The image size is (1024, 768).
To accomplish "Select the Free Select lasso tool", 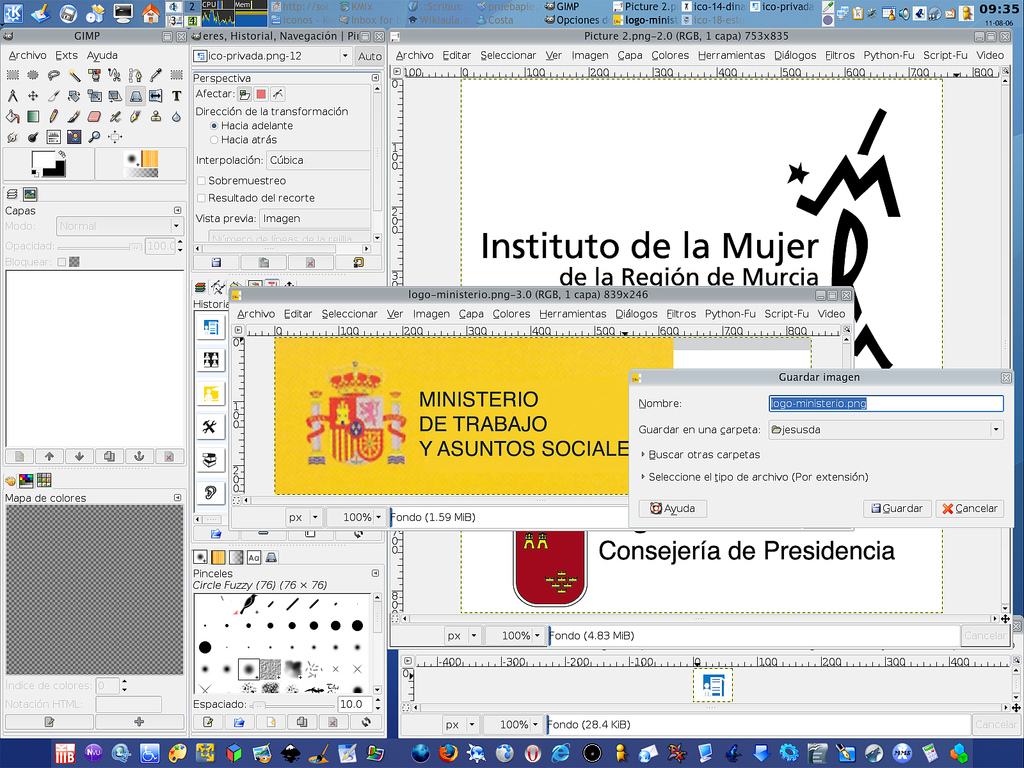I will (x=54, y=76).
